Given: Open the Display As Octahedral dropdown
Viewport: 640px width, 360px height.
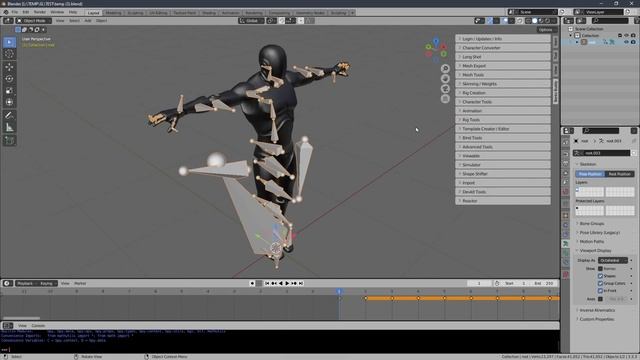Looking at the screenshot, I should tap(613, 260).
